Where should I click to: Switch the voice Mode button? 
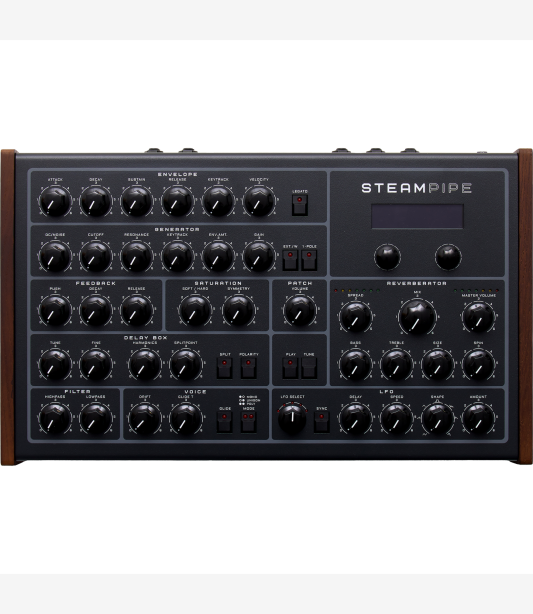[248, 422]
